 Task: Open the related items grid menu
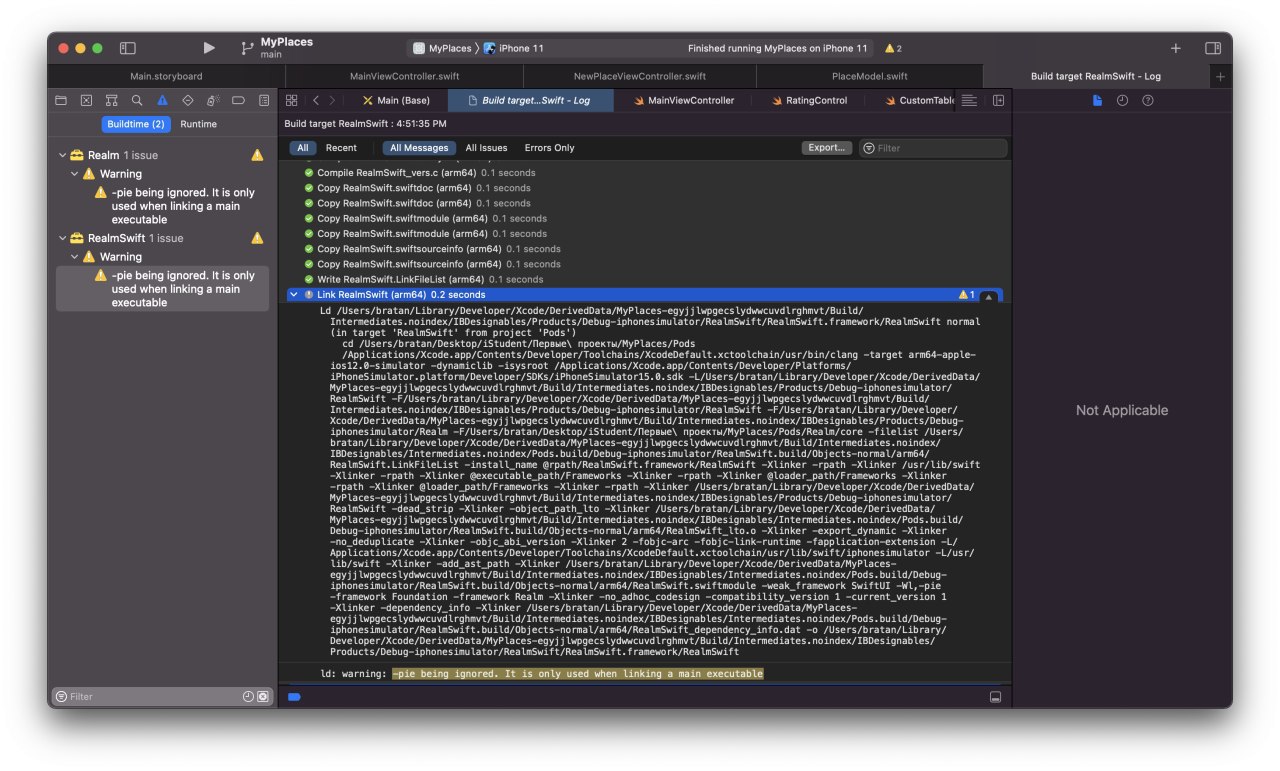coord(292,100)
